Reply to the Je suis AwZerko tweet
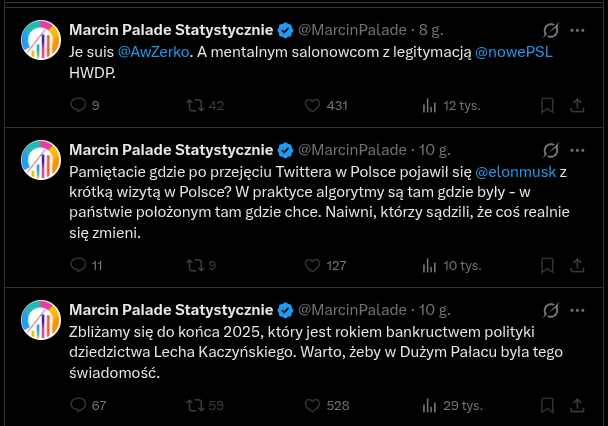608x426 pixels. pos(80,105)
